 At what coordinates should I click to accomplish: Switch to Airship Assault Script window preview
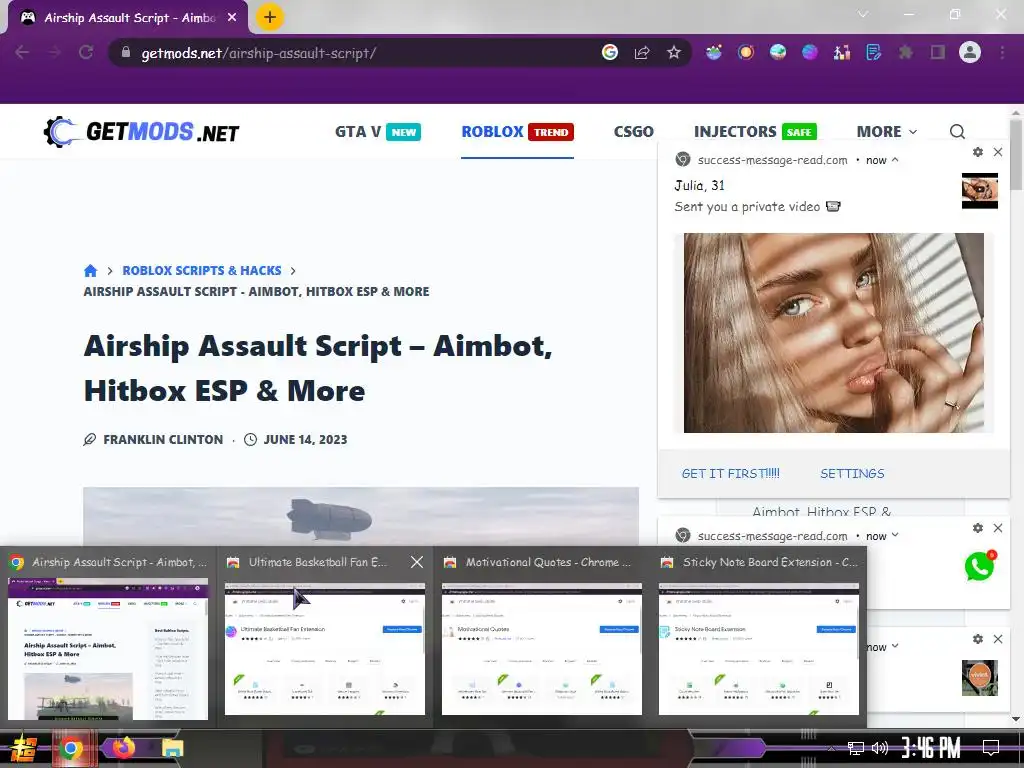(x=108, y=637)
